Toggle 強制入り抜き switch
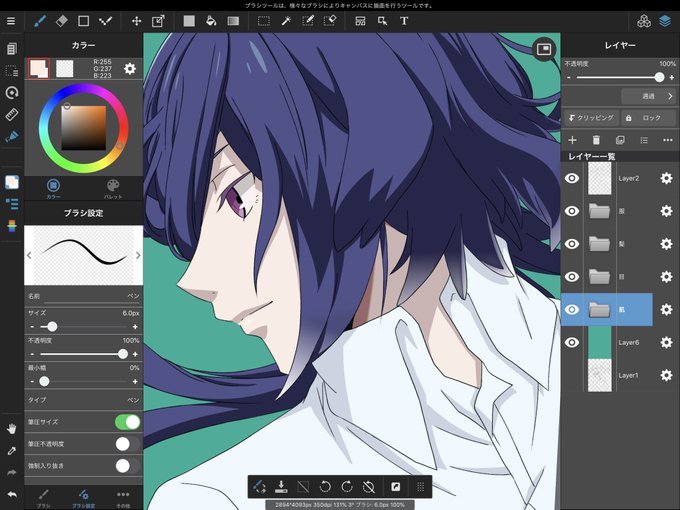The width and height of the screenshot is (680, 510). coord(128,466)
